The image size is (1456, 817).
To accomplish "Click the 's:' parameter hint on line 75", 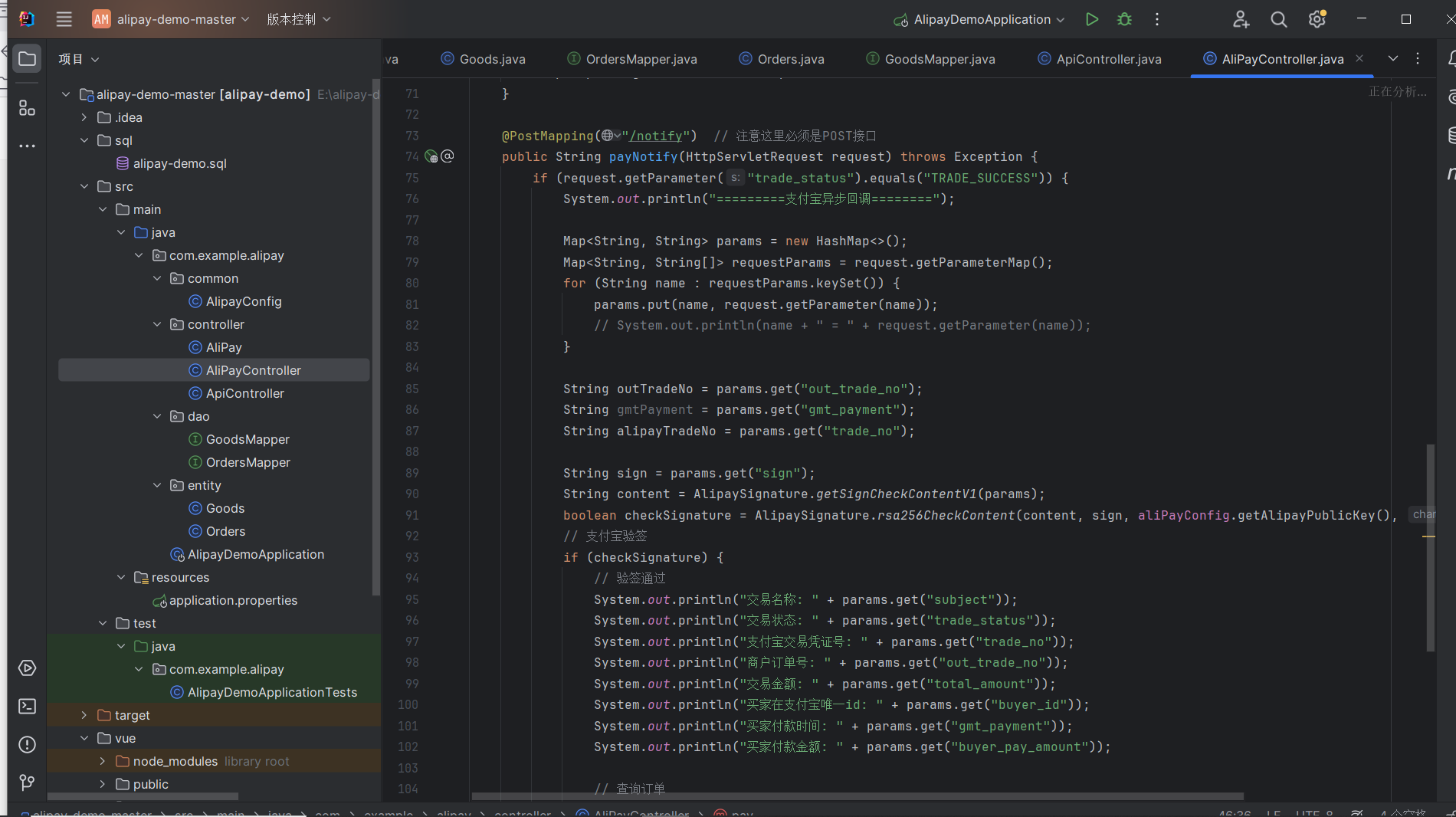I will pyautogui.click(x=735, y=178).
